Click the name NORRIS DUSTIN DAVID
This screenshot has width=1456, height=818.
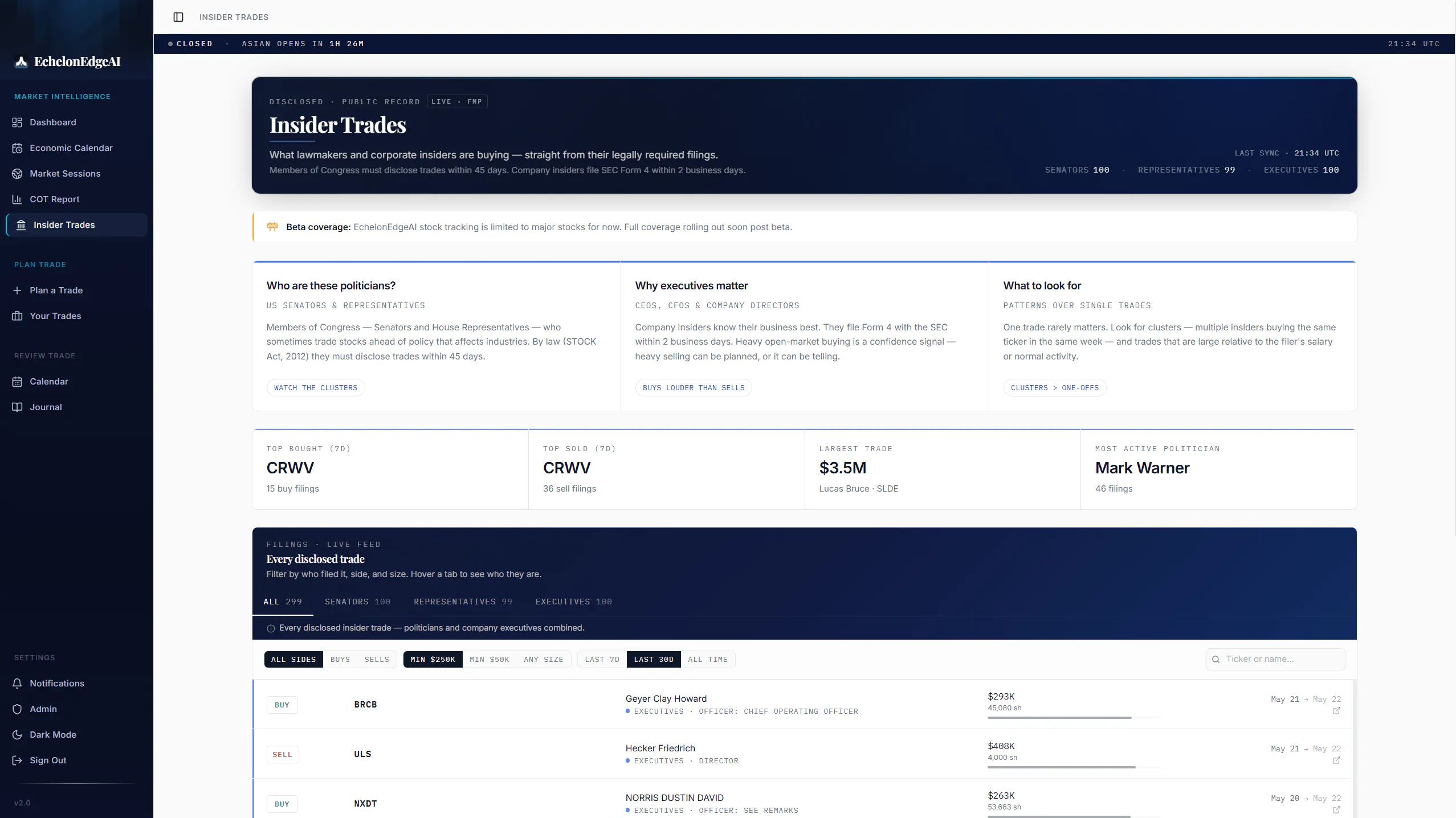[675, 798]
